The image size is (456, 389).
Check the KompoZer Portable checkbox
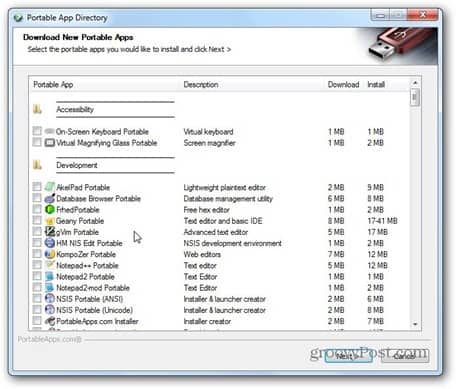37,254
